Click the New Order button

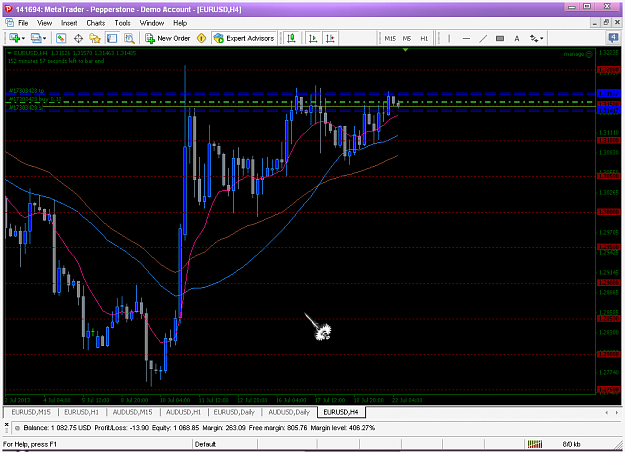[168, 38]
